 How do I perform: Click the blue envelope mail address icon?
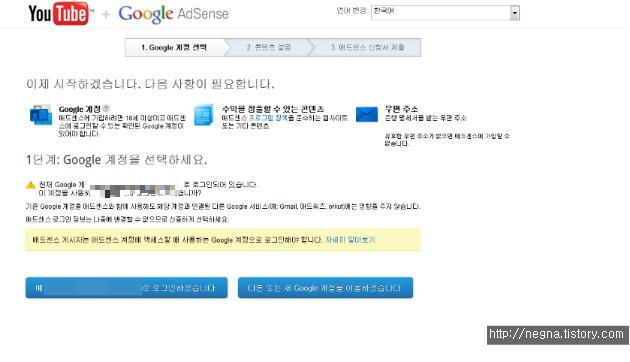click(366, 114)
